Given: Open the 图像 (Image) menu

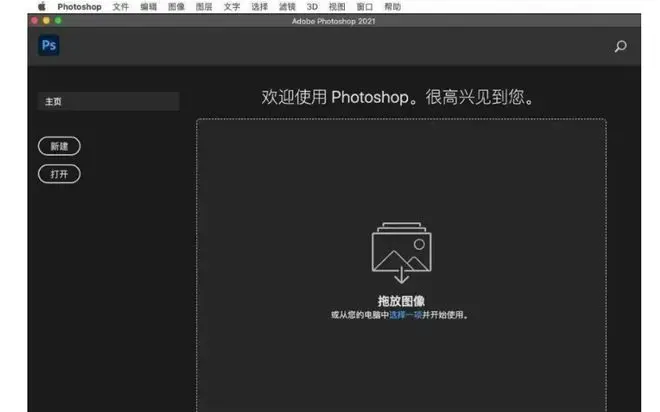Looking at the screenshot, I should (176, 7).
